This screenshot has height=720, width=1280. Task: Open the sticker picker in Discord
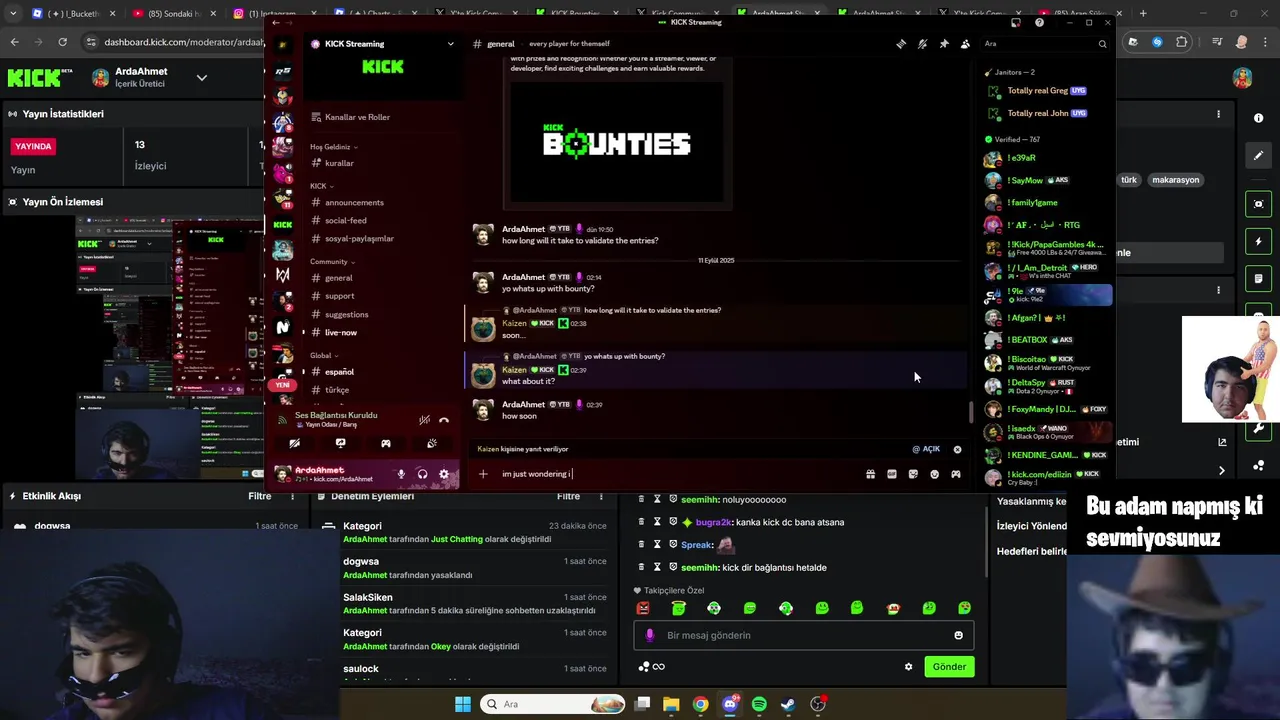coord(913,474)
